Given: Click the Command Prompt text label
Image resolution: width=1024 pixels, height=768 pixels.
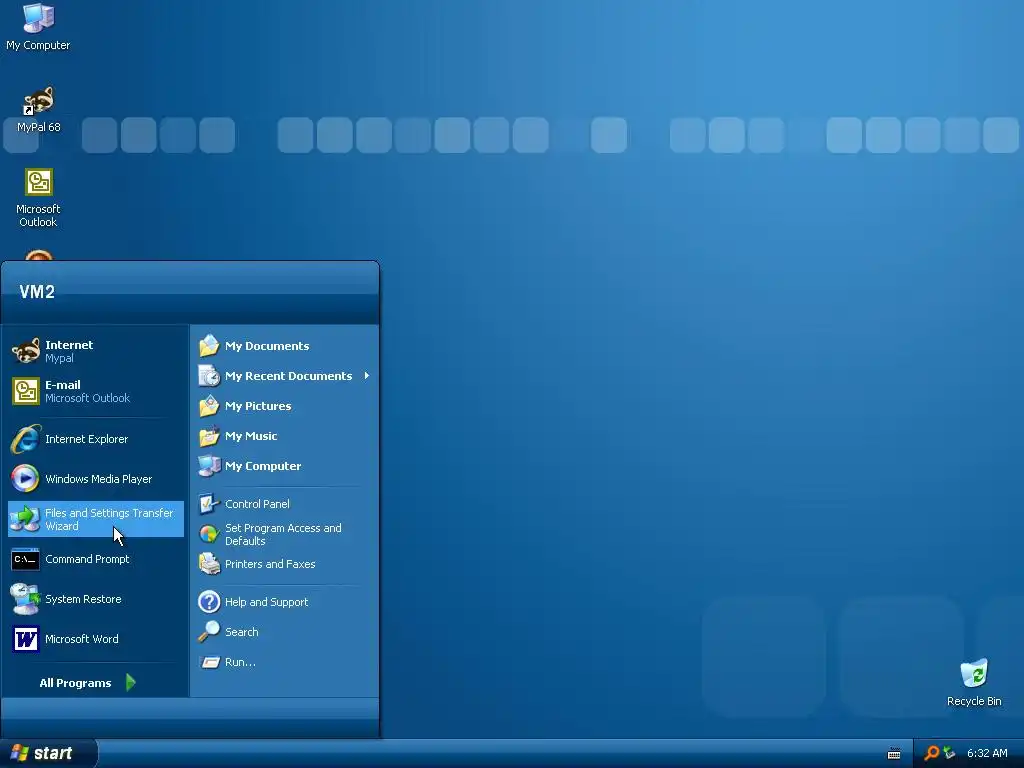Looking at the screenshot, I should tap(87, 559).
